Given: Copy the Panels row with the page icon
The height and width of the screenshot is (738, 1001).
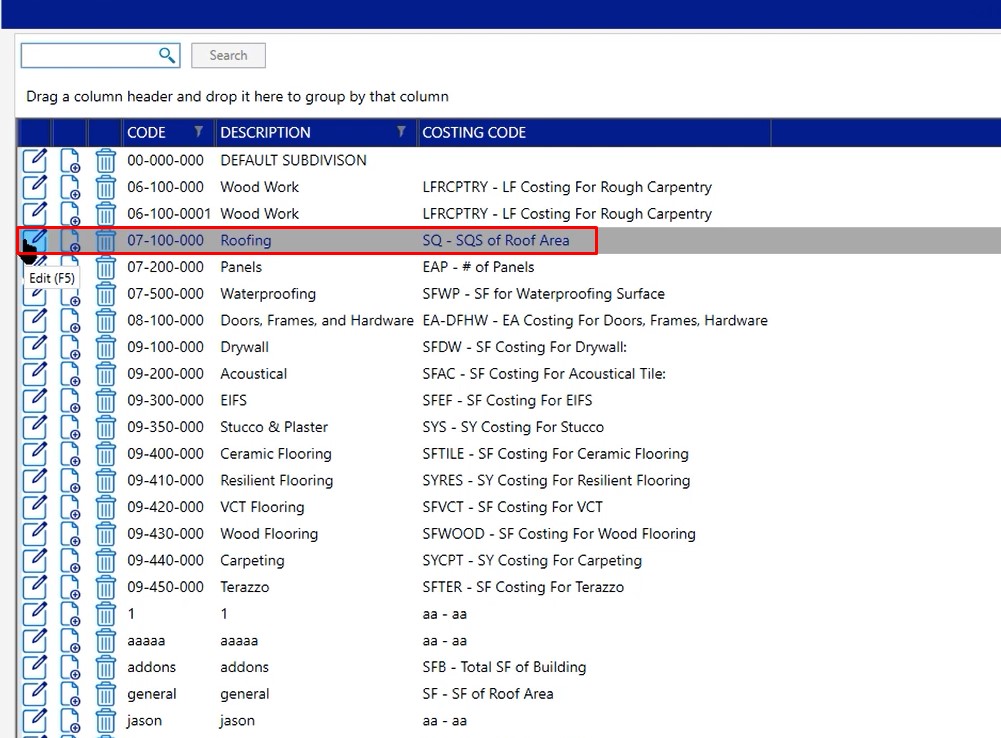Looking at the screenshot, I should tap(68, 266).
